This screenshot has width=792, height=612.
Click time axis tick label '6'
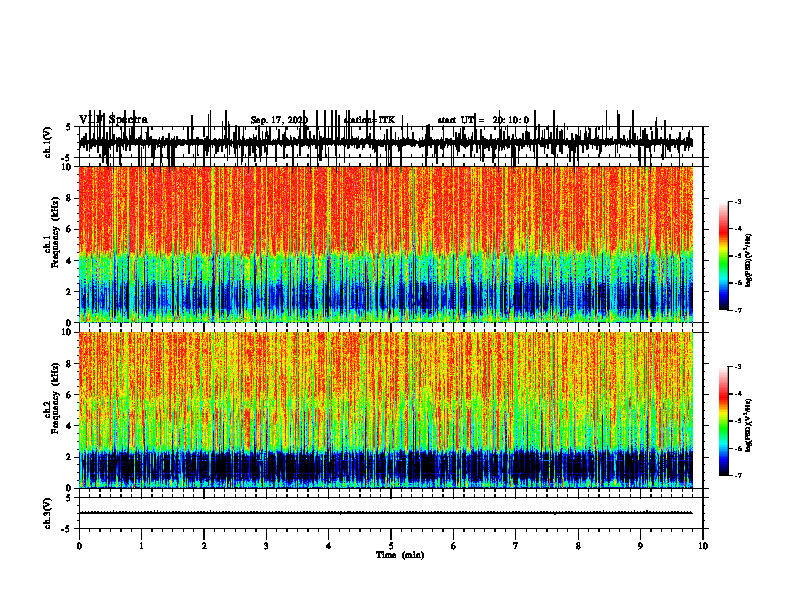(454, 546)
